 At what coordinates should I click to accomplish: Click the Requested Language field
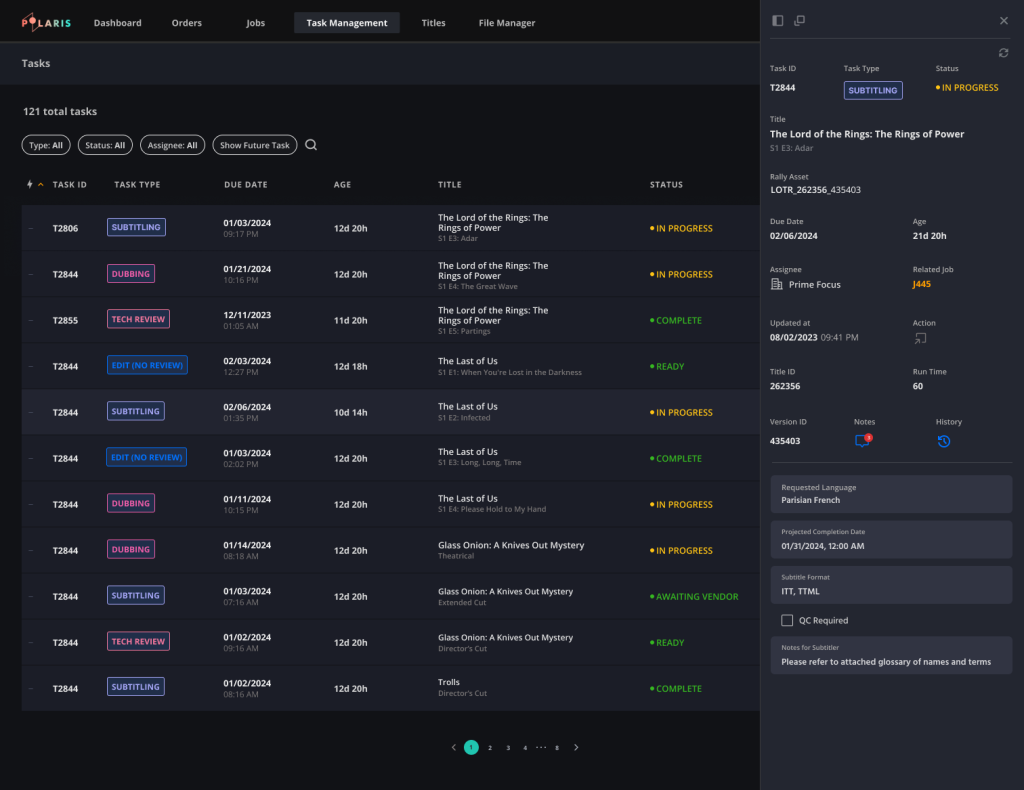891,494
